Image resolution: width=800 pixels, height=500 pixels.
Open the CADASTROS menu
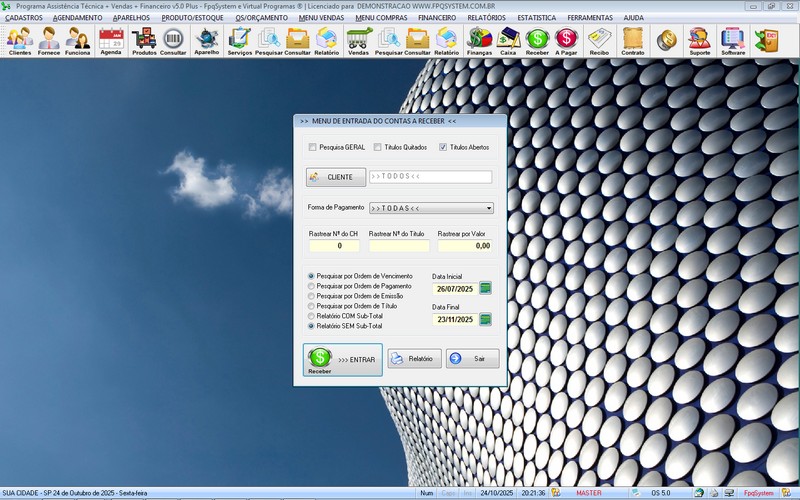24,17
